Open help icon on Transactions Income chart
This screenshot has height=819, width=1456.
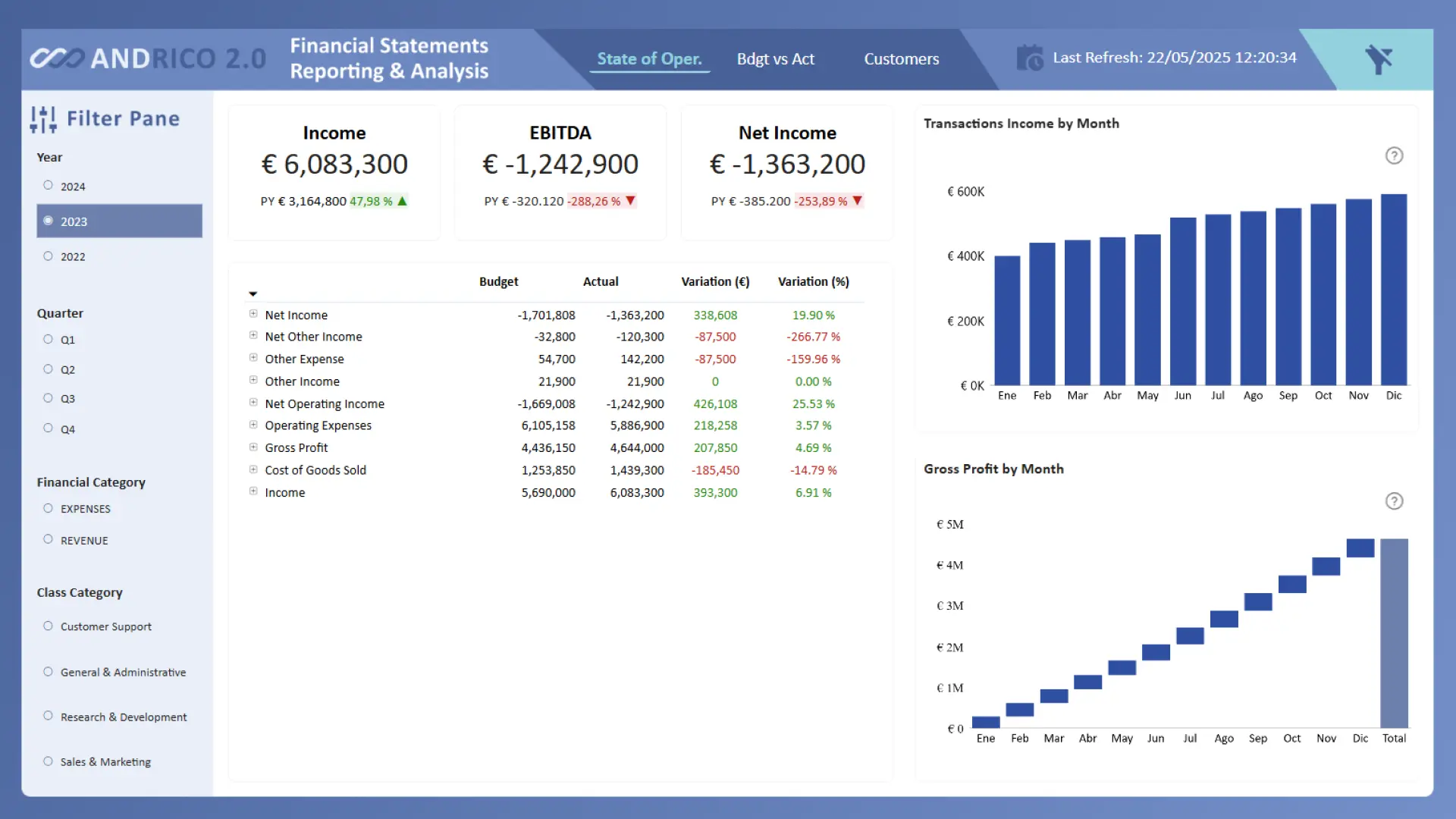click(1394, 155)
